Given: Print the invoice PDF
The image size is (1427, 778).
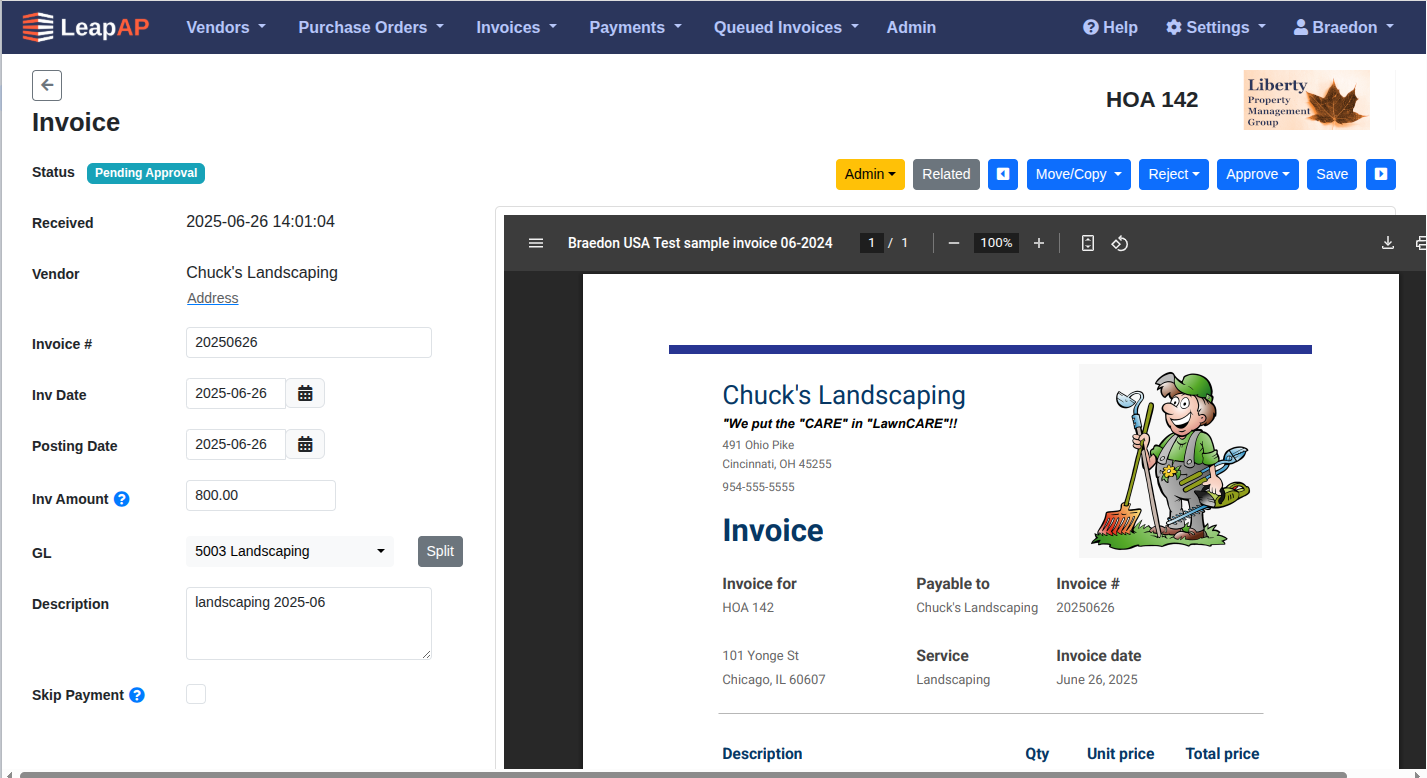Looking at the screenshot, I should pos(1421,242).
